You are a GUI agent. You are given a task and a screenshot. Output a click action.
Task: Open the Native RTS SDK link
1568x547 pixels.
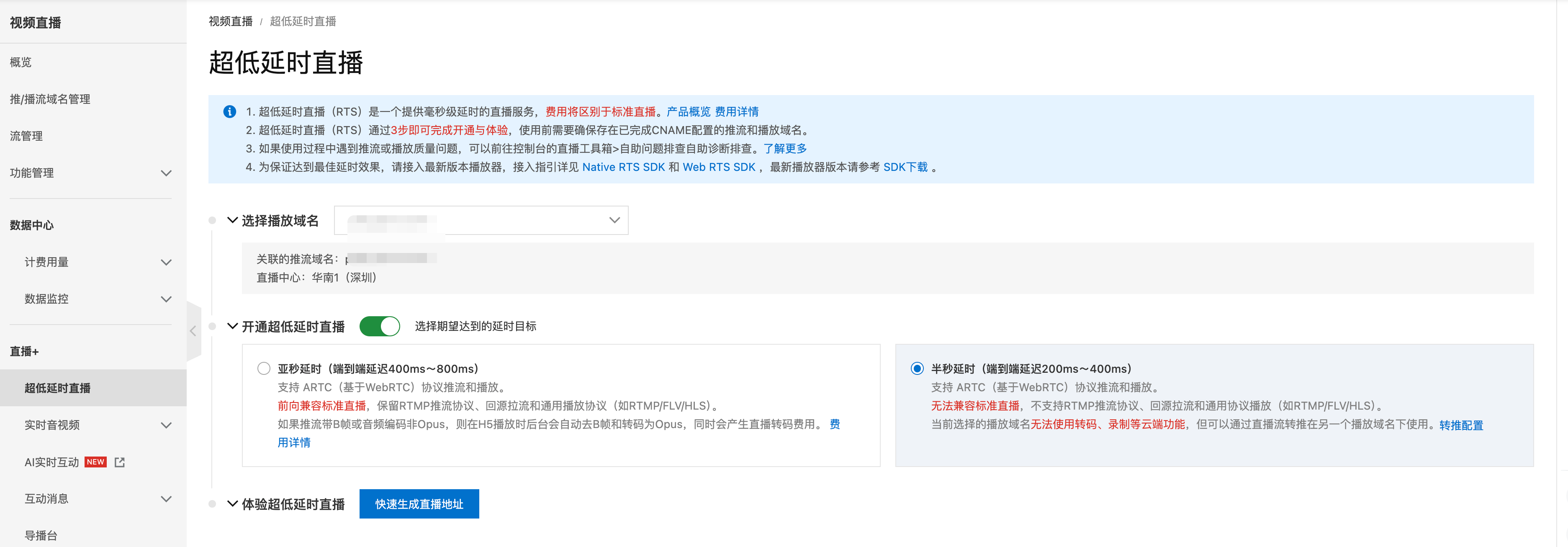pos(623,167)
